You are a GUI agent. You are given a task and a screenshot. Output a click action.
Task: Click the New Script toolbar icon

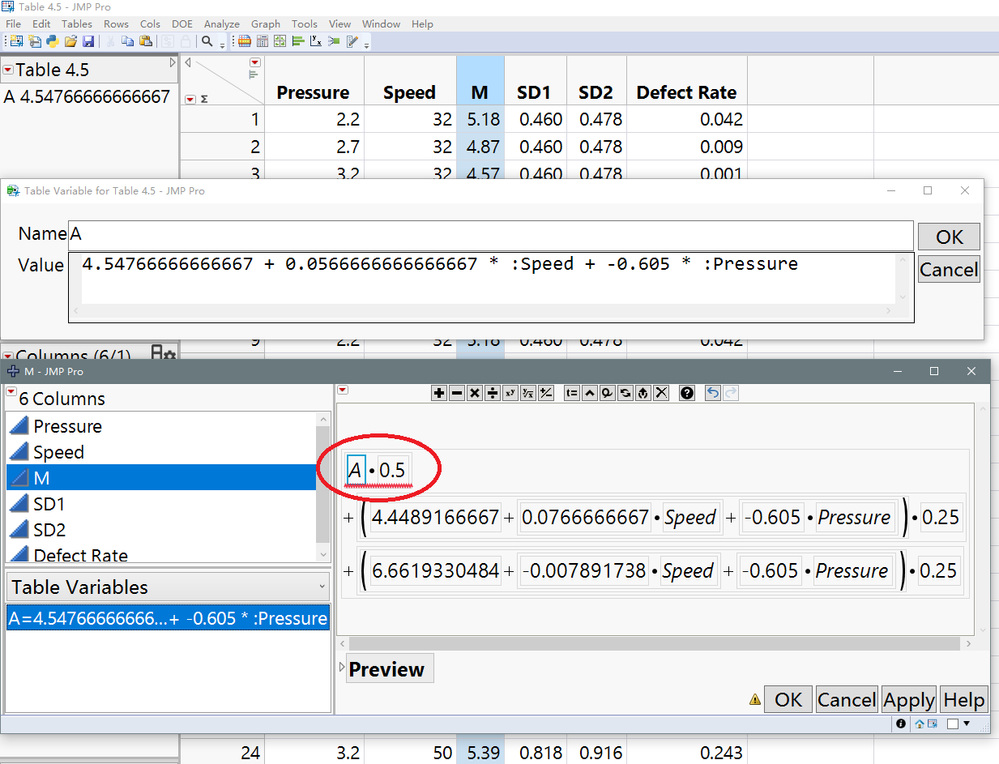tap(35, 41)
